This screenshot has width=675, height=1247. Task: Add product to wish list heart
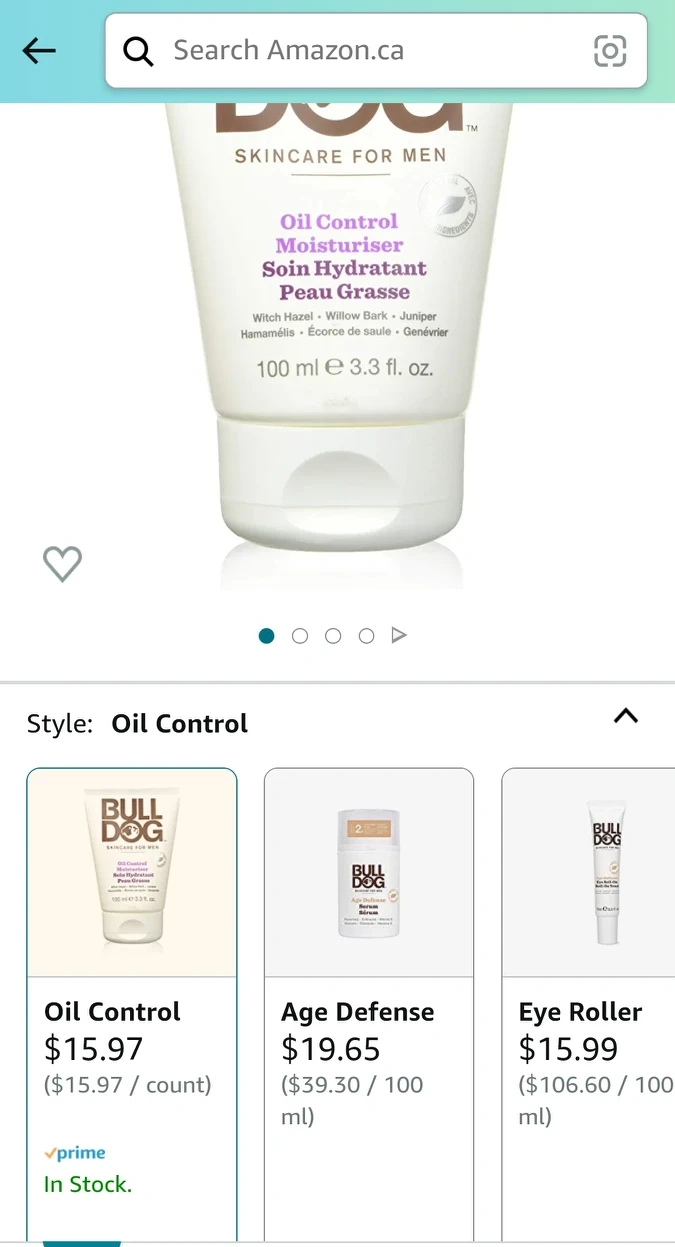(x=62, y=564)
